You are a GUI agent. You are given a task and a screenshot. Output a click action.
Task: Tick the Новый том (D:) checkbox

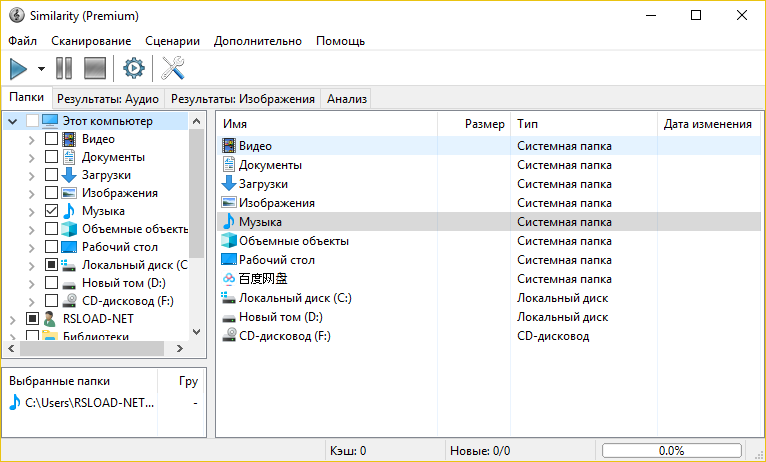(52, 283)
